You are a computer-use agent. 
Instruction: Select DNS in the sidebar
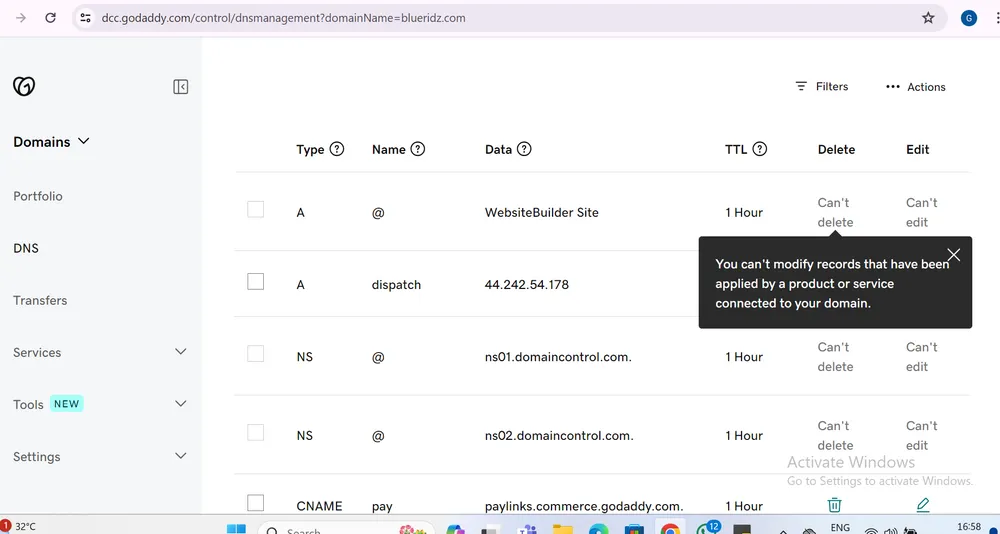tap(26, 248)
